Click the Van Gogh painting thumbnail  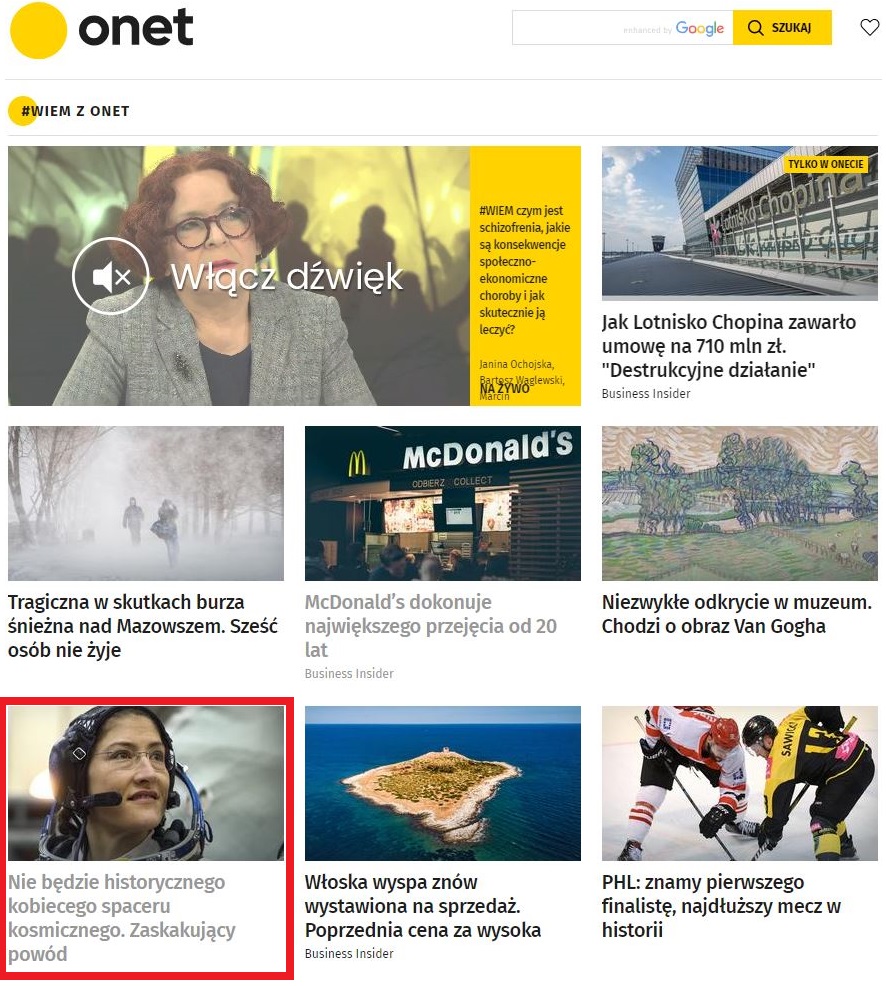[739, 503]
